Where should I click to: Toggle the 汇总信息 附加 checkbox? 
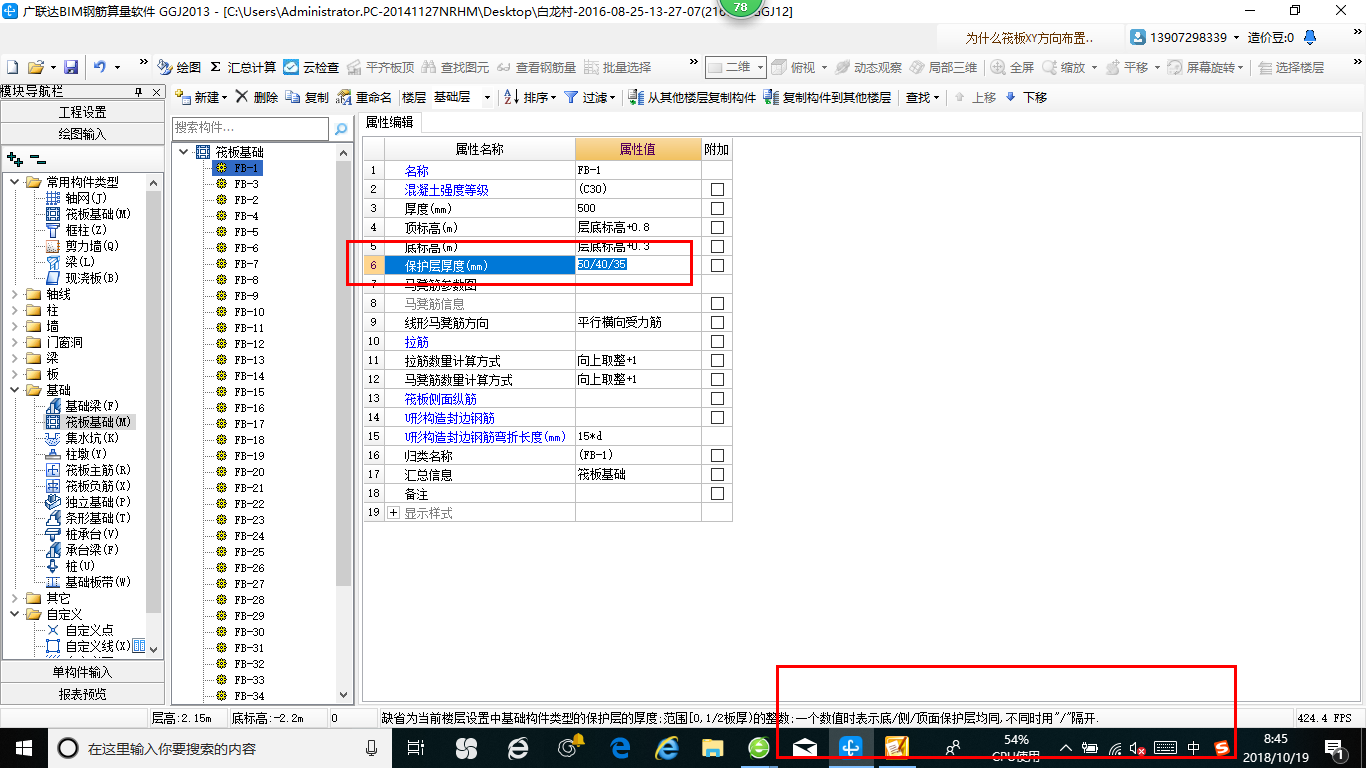pyautogui.click(x=717, y=475)
